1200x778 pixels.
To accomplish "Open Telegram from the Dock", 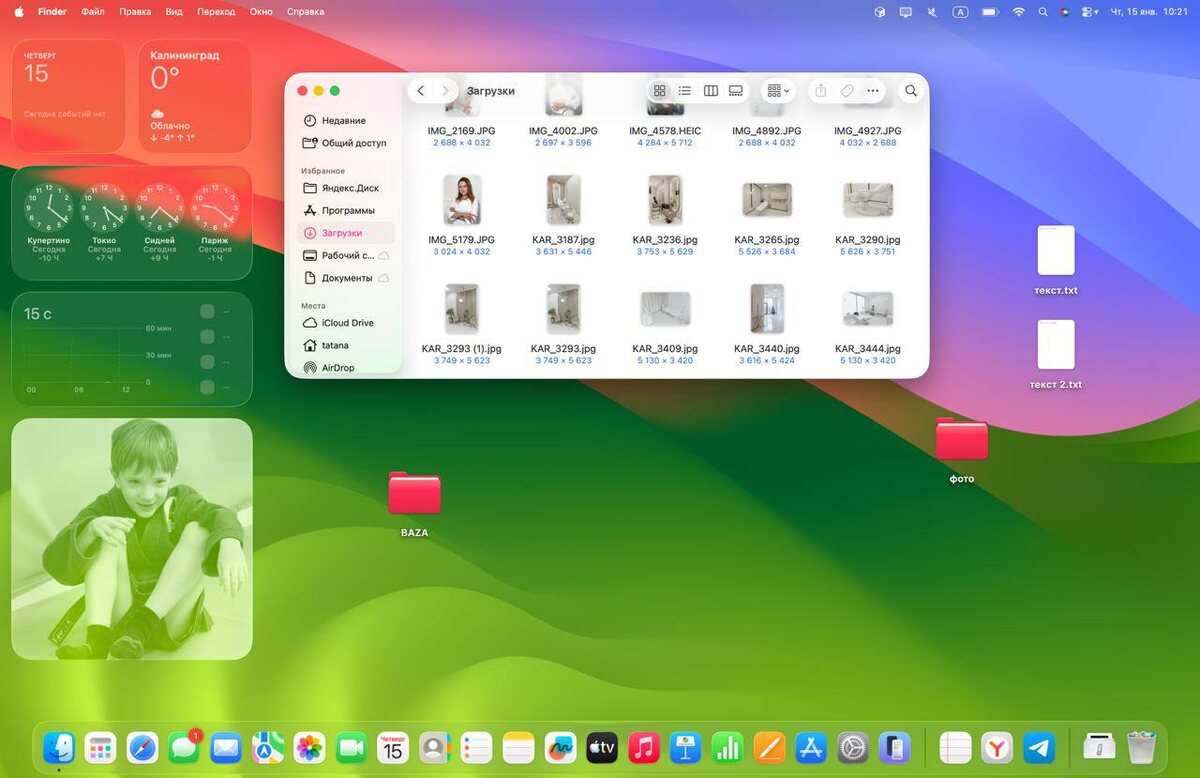I will click(1039, 747).
